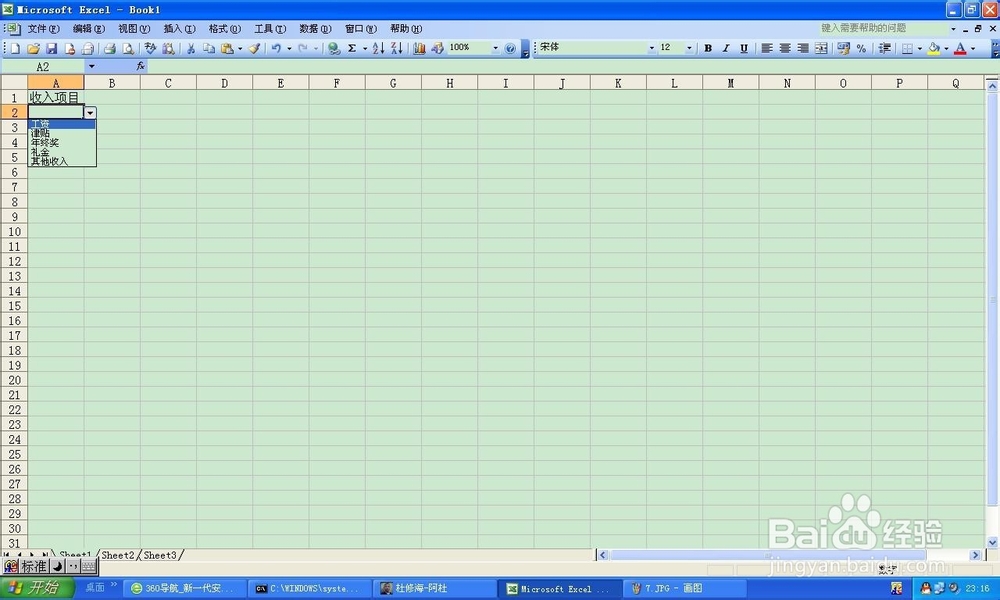Open the Research tool
The height and width of the screenshot is (600, 1000).
pyautogui.click(x=168, y=48)
